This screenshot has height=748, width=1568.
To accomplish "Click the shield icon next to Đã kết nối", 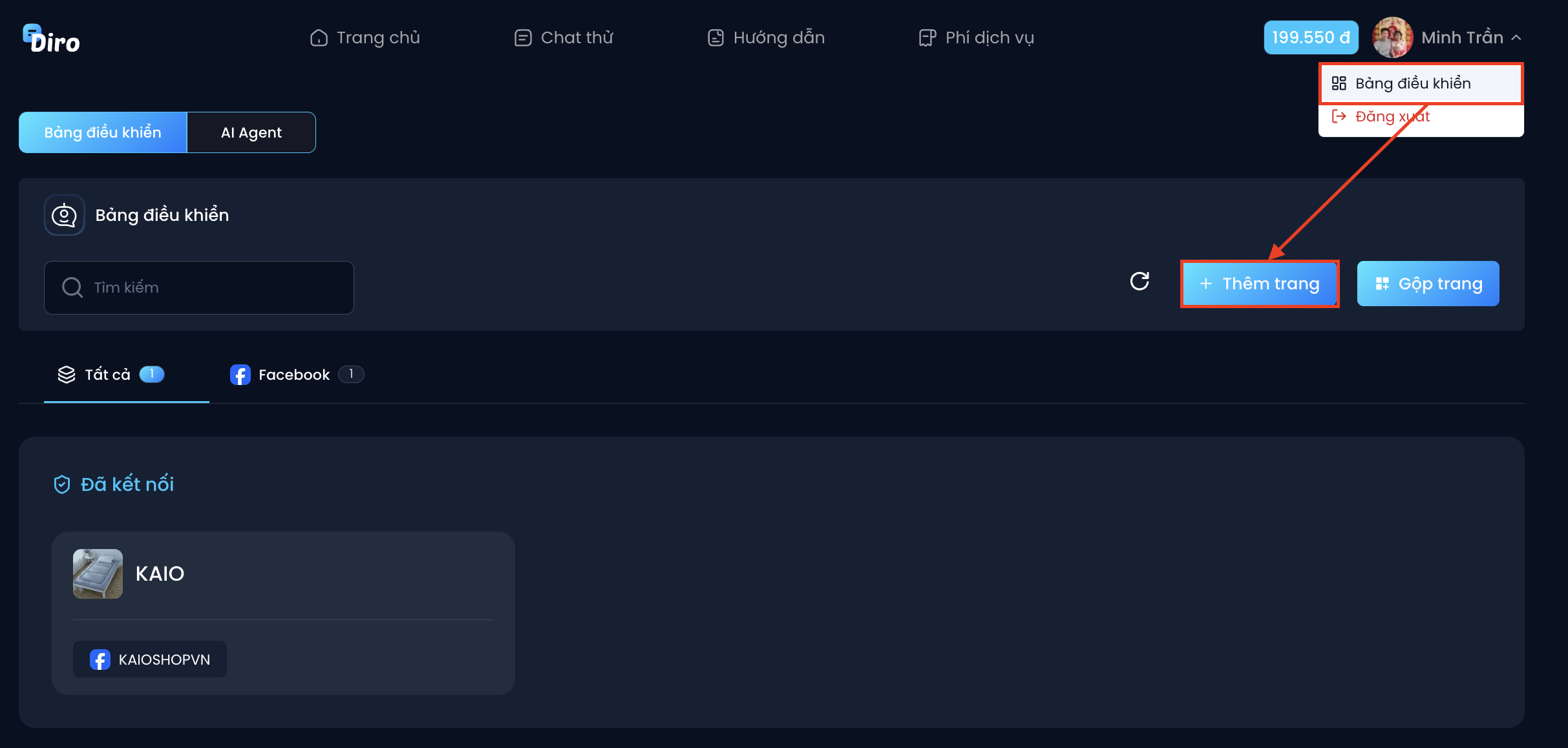I will 62,484.
